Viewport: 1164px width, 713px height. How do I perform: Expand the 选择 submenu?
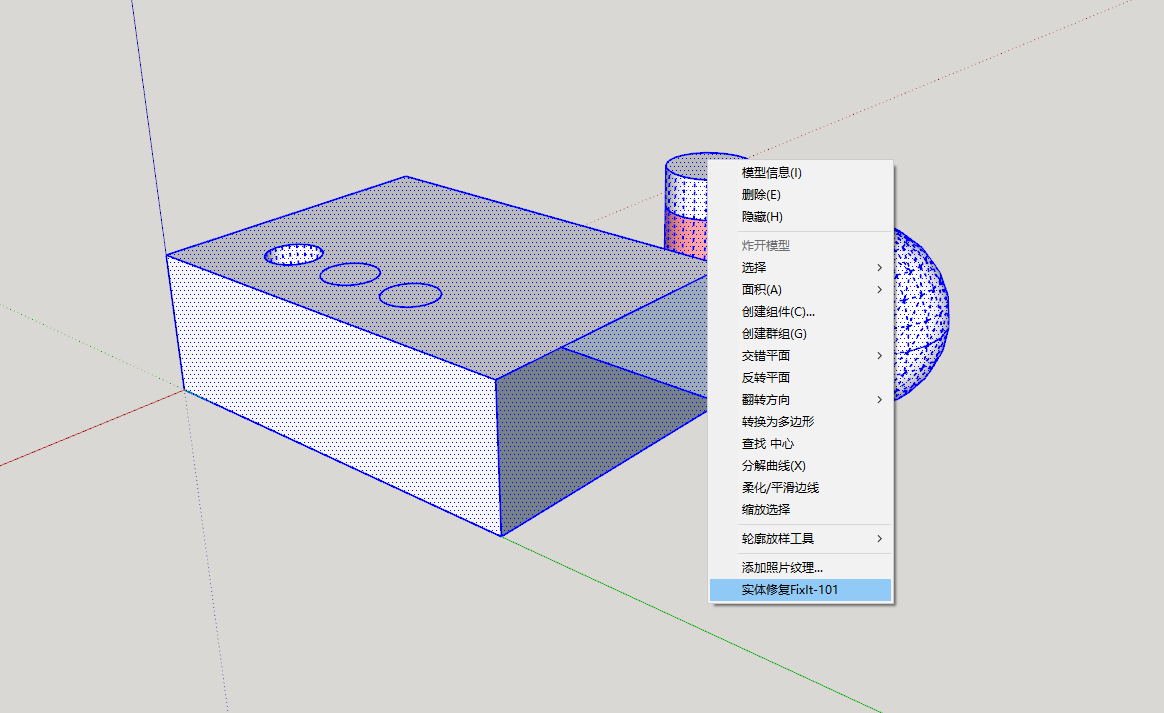click(879, 267)
